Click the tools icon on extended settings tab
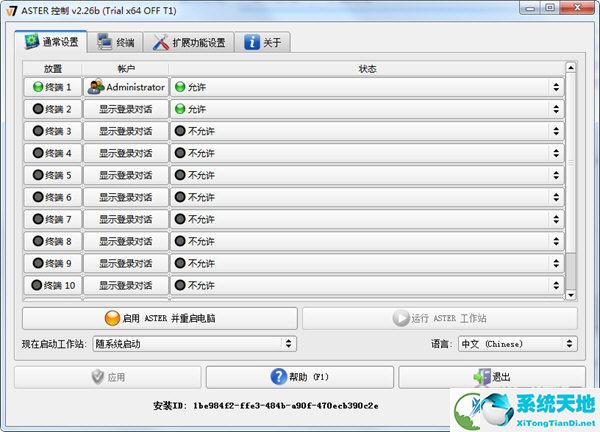Viewport: 600px width, 432px height. (159, 43)
